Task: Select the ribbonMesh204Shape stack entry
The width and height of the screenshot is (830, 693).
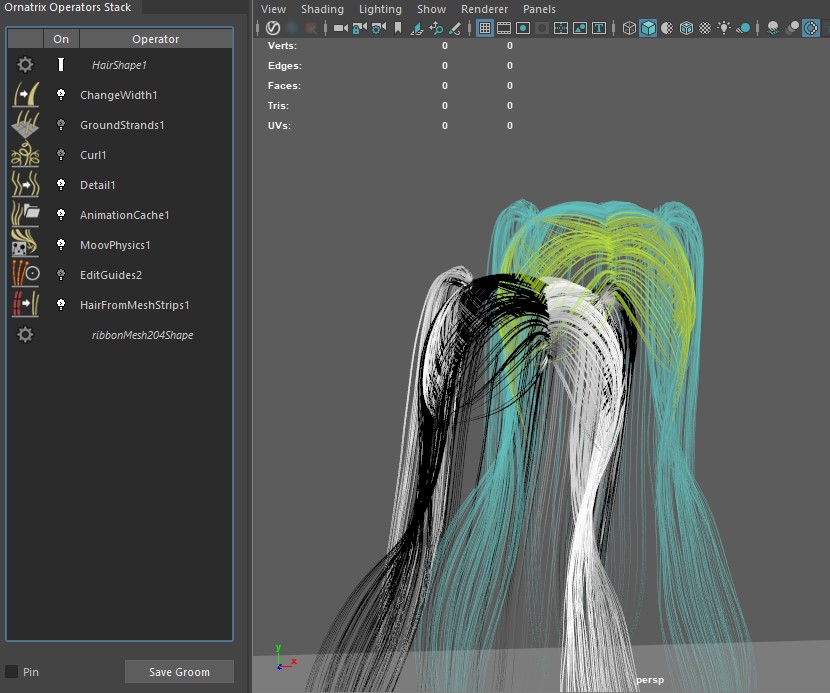Action: point(142,335)
